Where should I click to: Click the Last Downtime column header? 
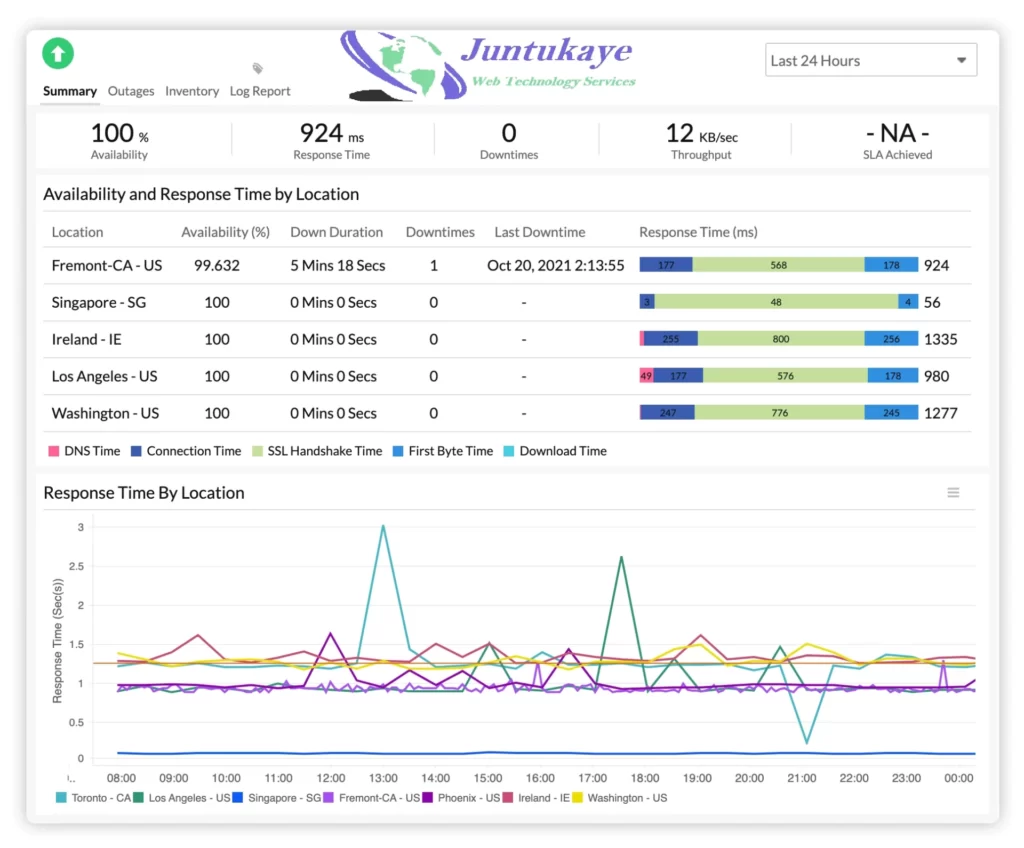click(x=539, y=232)
